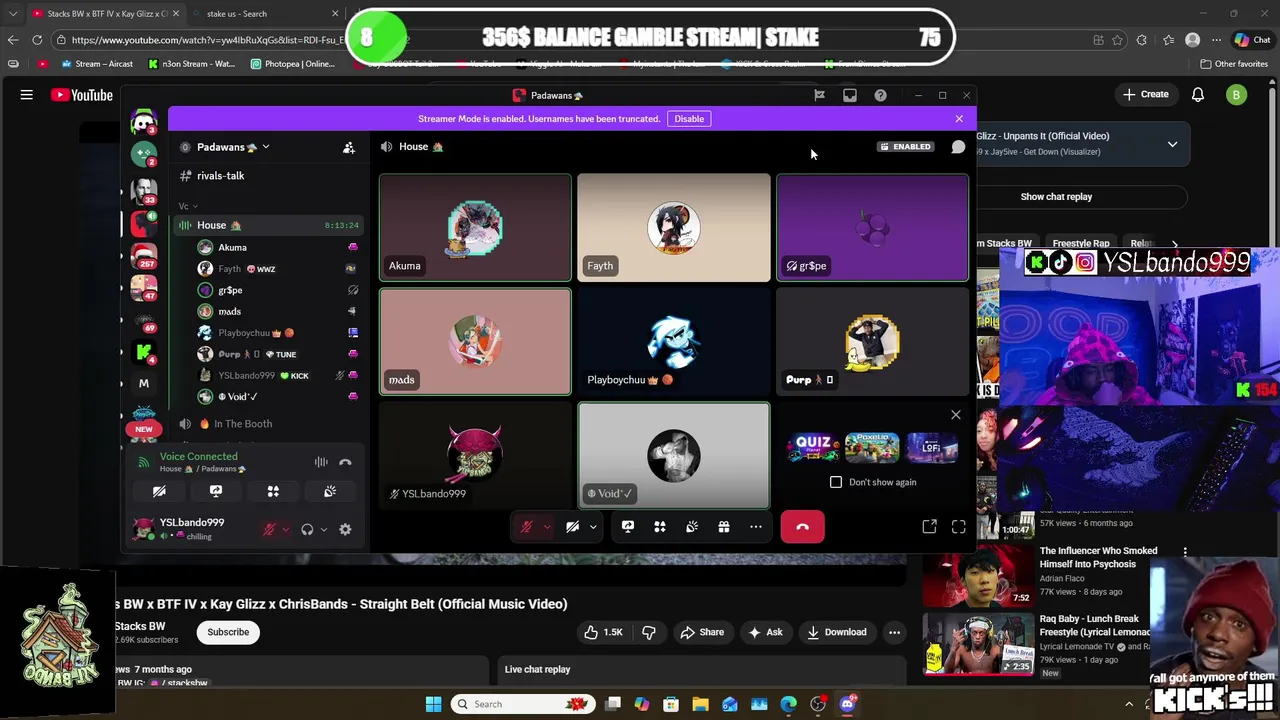Like the YouTube video with 1.5K likes
Screen dimensions: 1280x720
point(602,632)
